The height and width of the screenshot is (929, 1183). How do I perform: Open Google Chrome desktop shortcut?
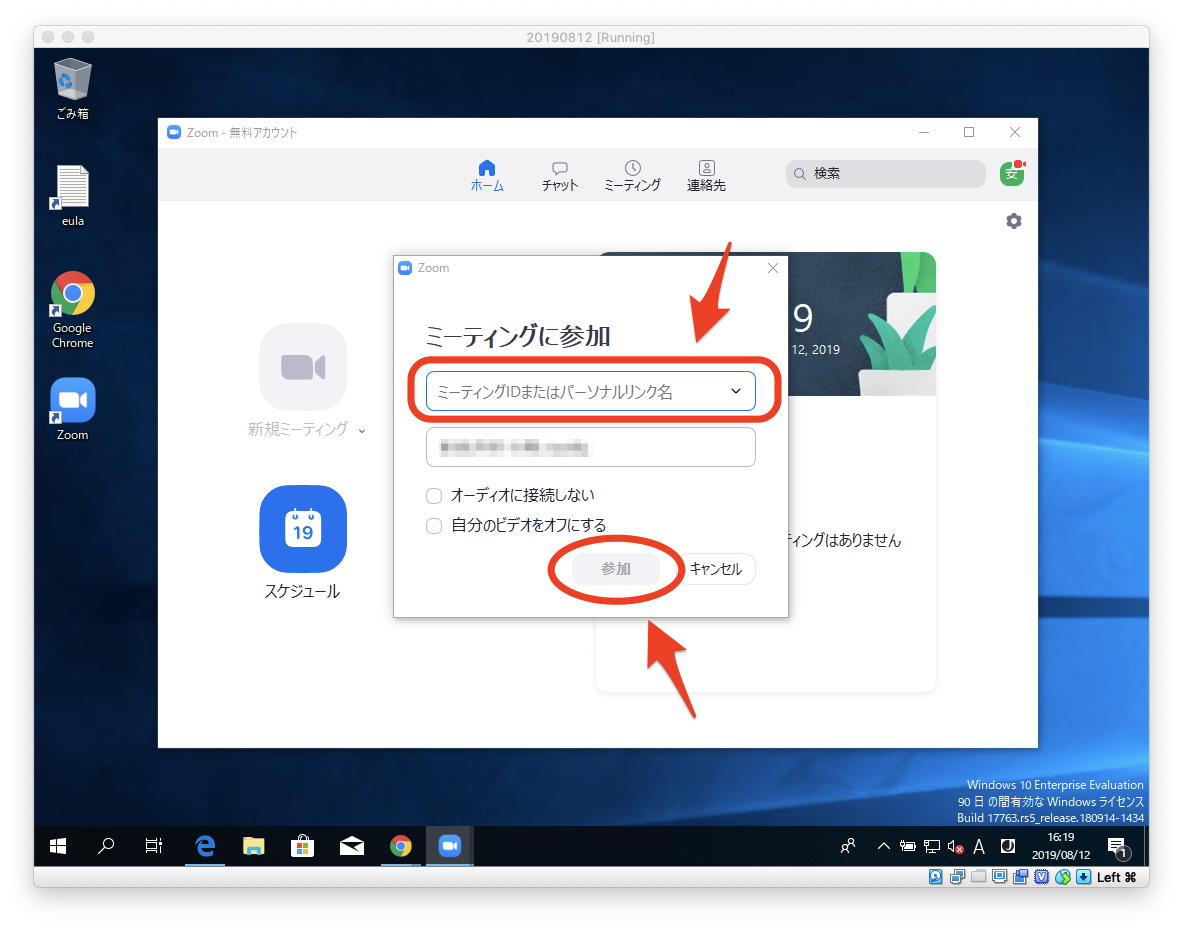click(72, 294)
